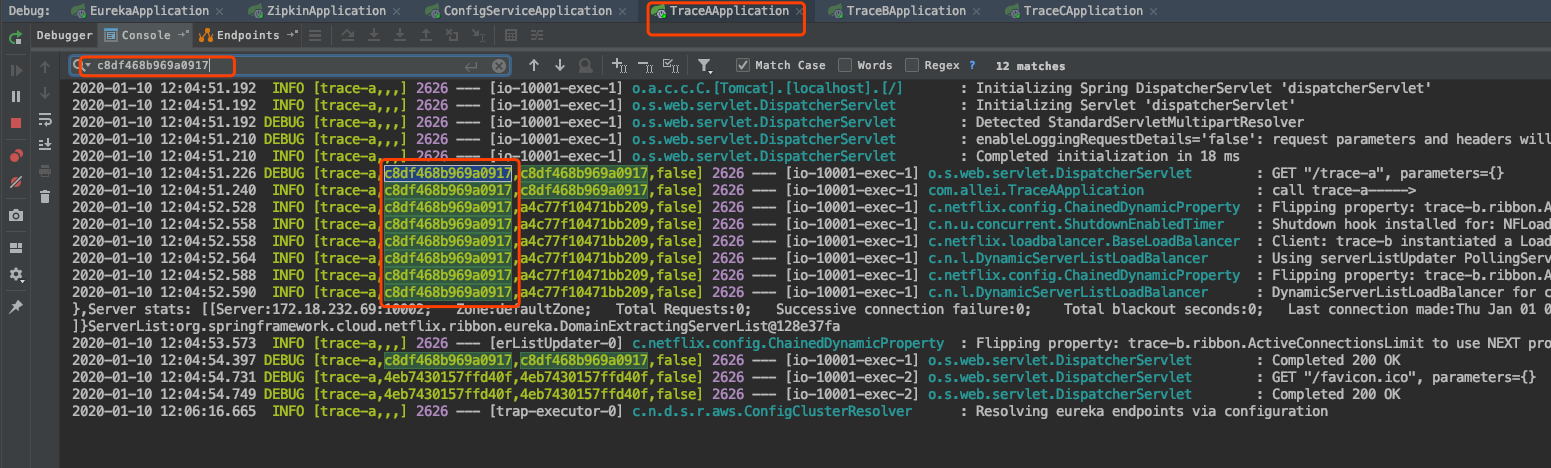Click Force Step Into icon
Screen dimensions: 1551x468
(x=400, y=36)
